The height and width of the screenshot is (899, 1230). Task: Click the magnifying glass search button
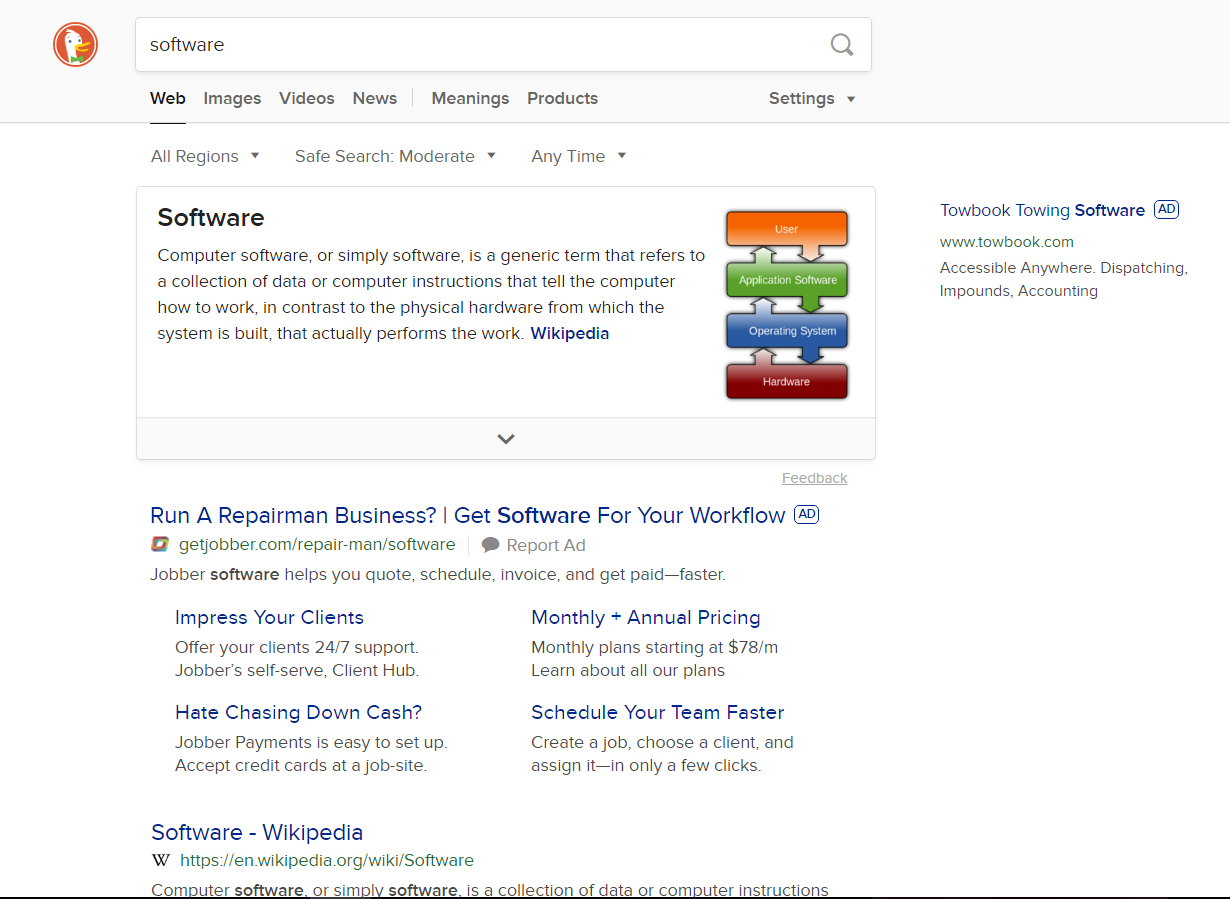click(842, 45)
